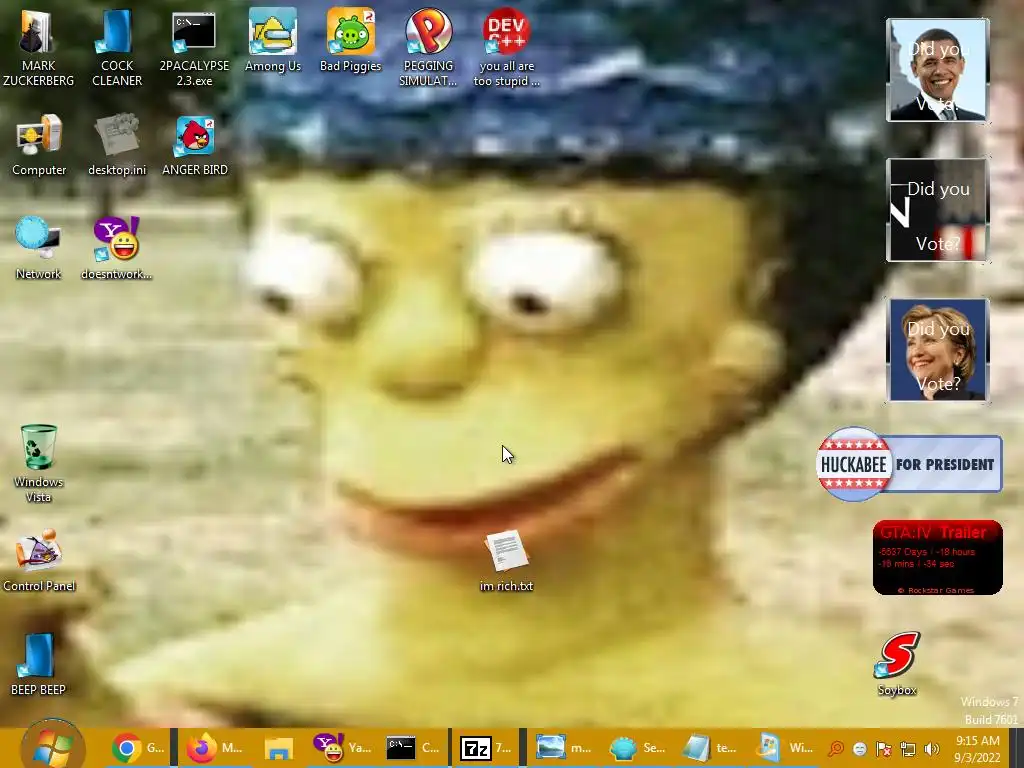Click the Huckabee For President gadget
Screen dimensions: 1024x768
pos(909,464)
